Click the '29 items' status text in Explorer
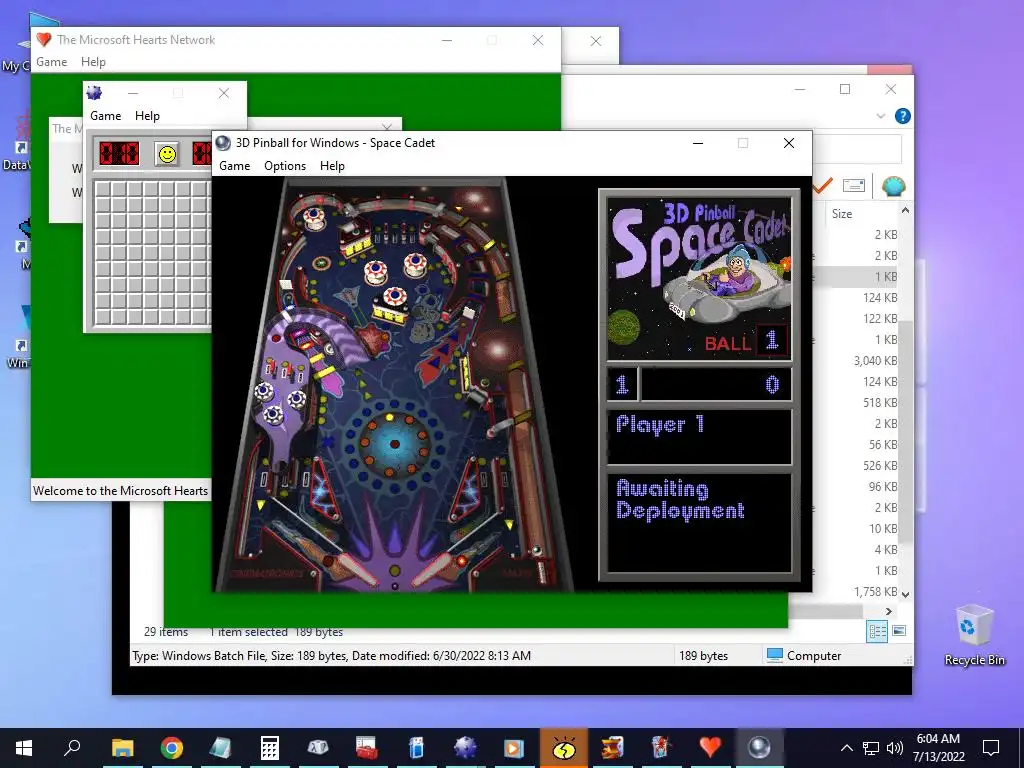 coord(166,632)
